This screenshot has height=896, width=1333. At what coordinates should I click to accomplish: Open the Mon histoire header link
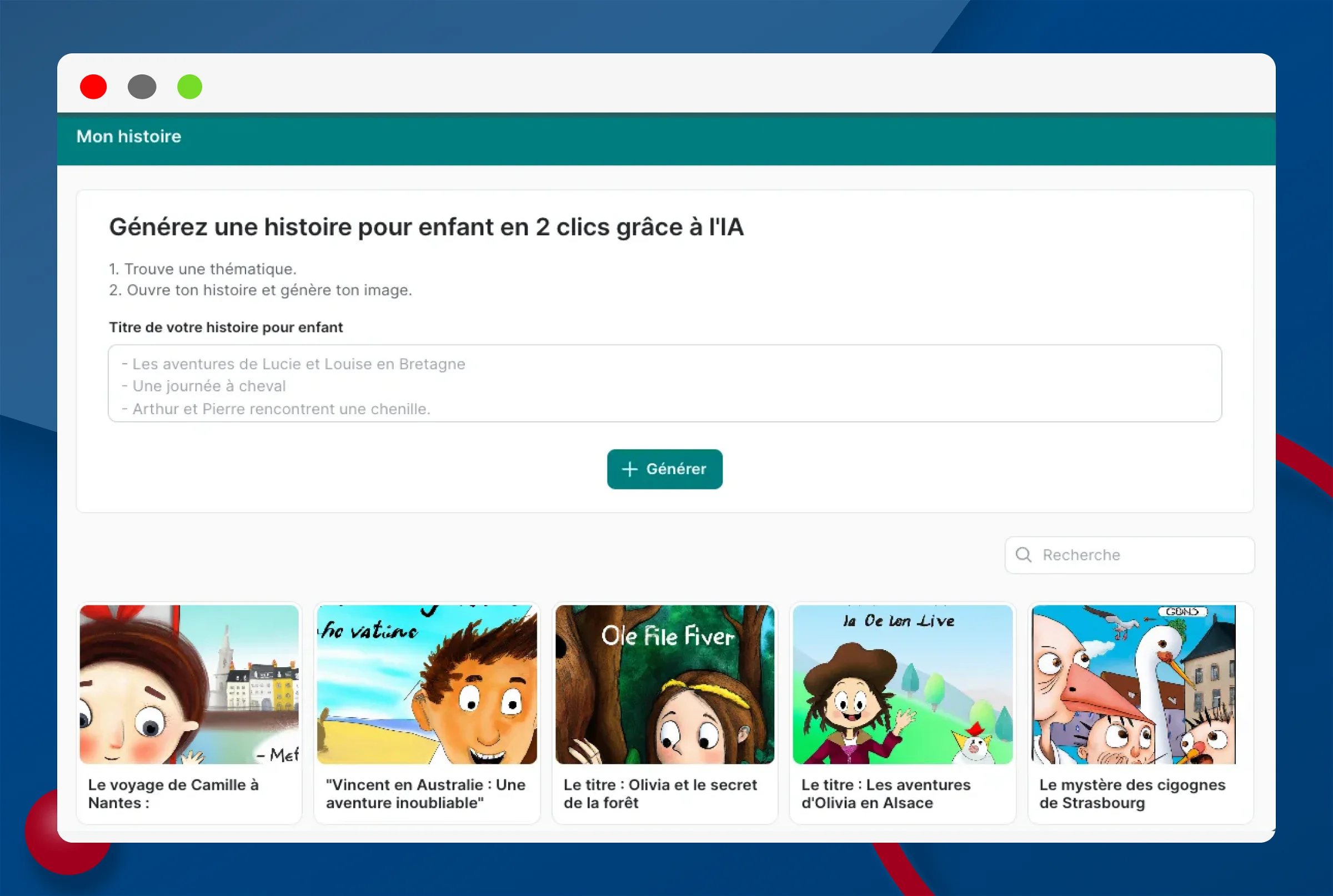[x=129, y=137]
